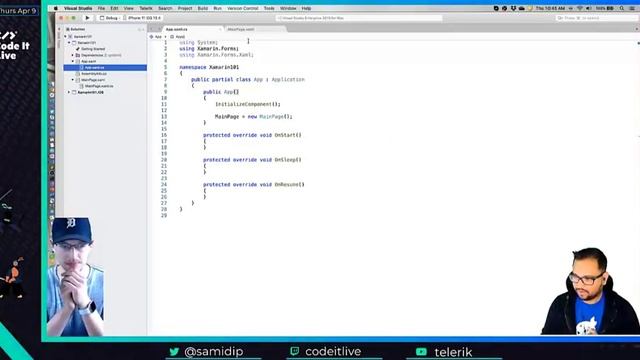
Task: Click the 'MainPage = new MainPage();' line
Action: point(254,117)
